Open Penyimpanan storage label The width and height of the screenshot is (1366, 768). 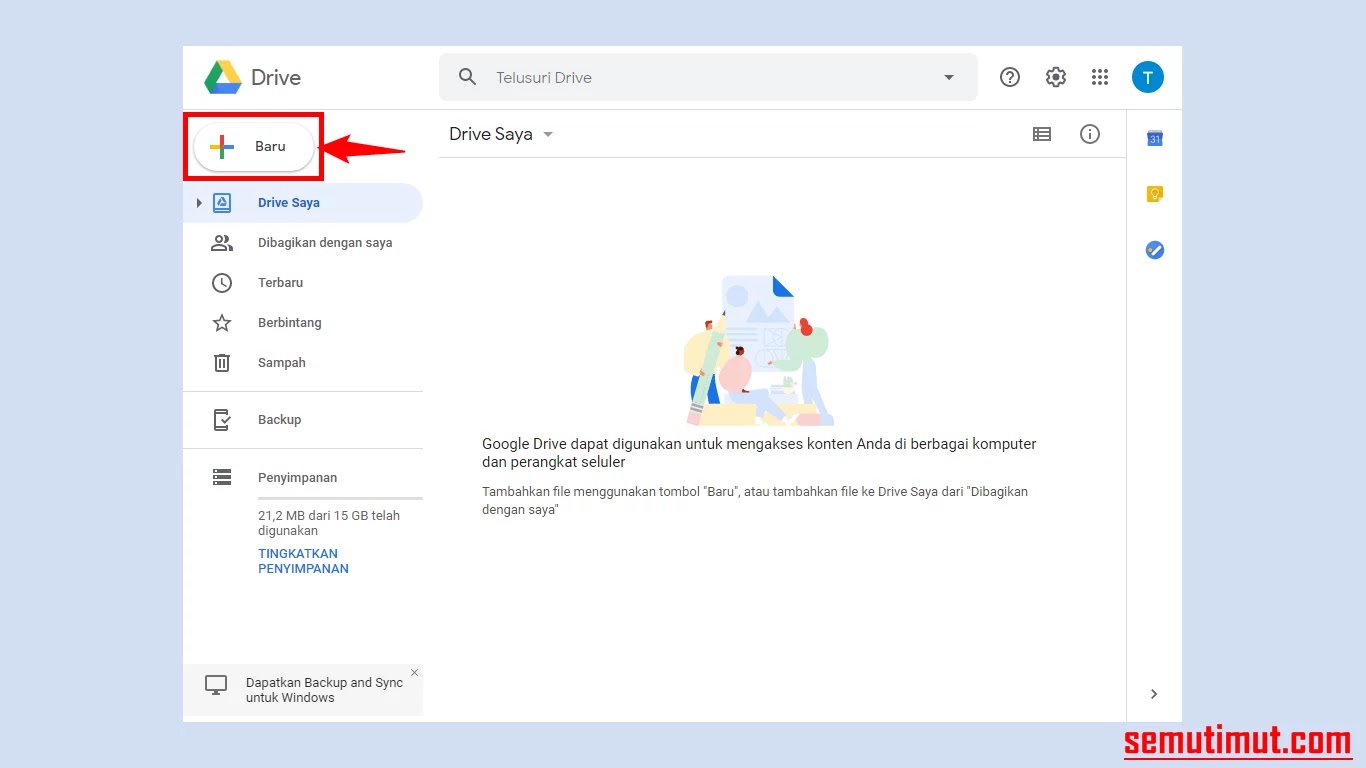tap(297, 478)
